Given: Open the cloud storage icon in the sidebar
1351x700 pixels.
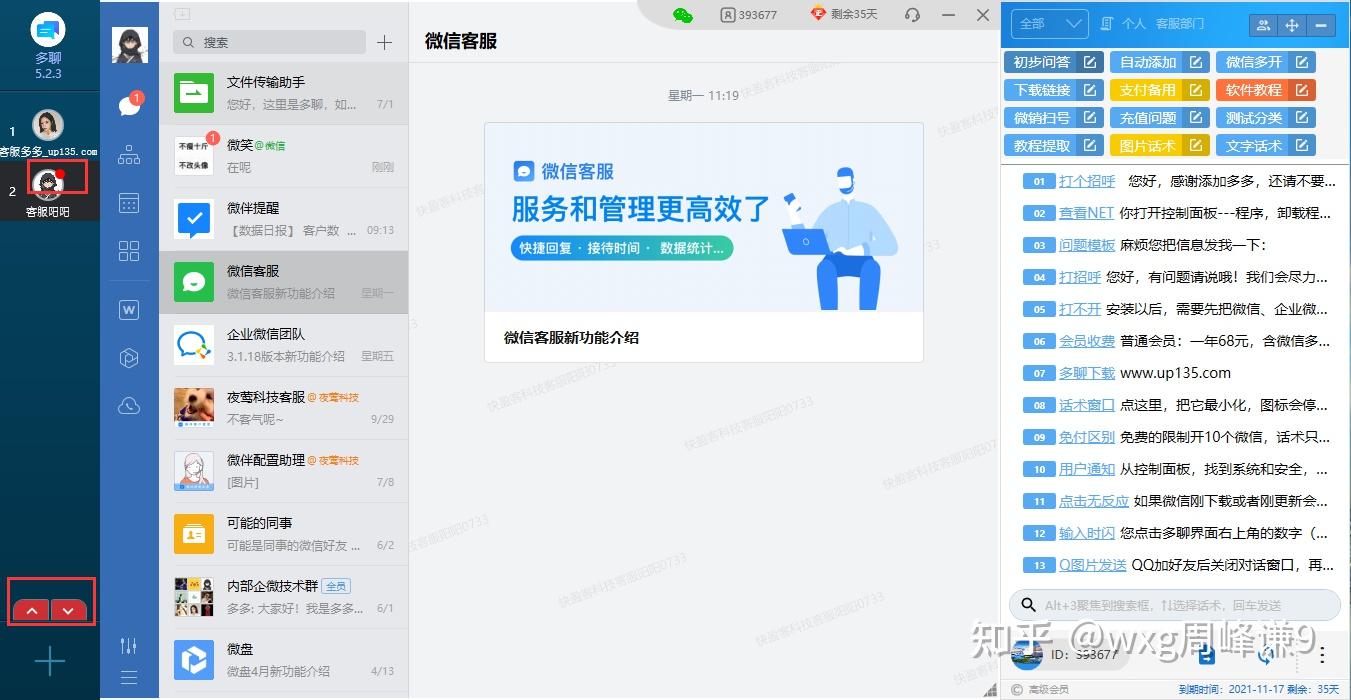Looking at the screenshot, I should tap(128, 406).
